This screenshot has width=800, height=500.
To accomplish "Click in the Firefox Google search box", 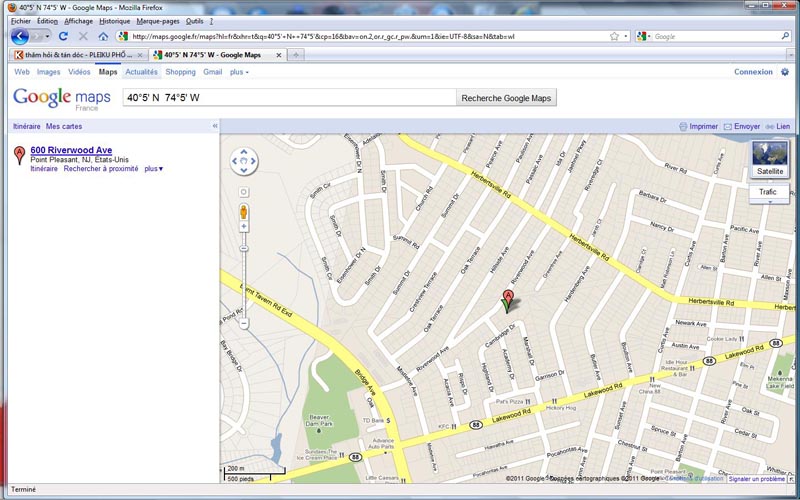I will click(715, 36).
